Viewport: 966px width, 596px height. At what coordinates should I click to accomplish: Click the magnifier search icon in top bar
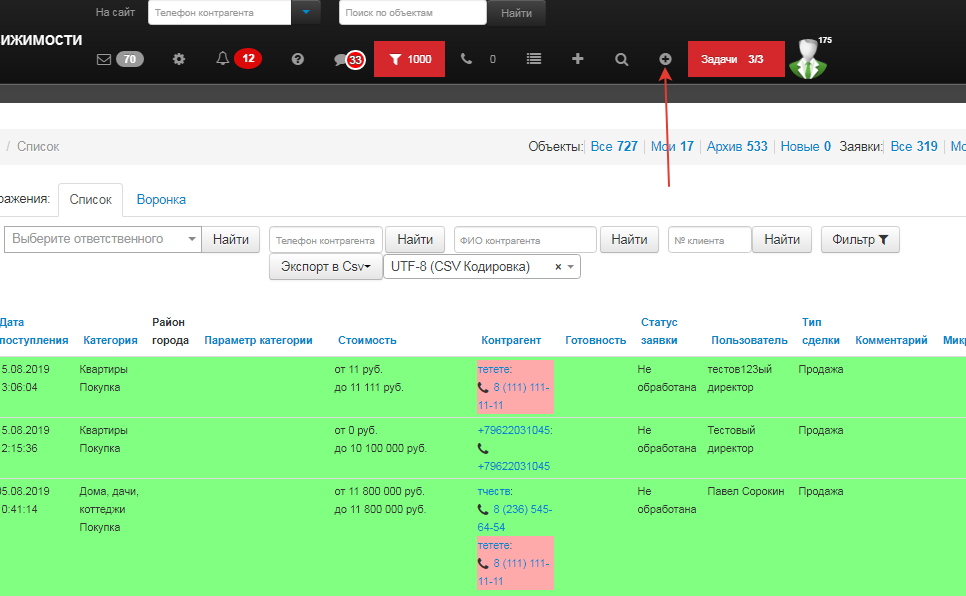pyautogui.click(x=622, y=59)
